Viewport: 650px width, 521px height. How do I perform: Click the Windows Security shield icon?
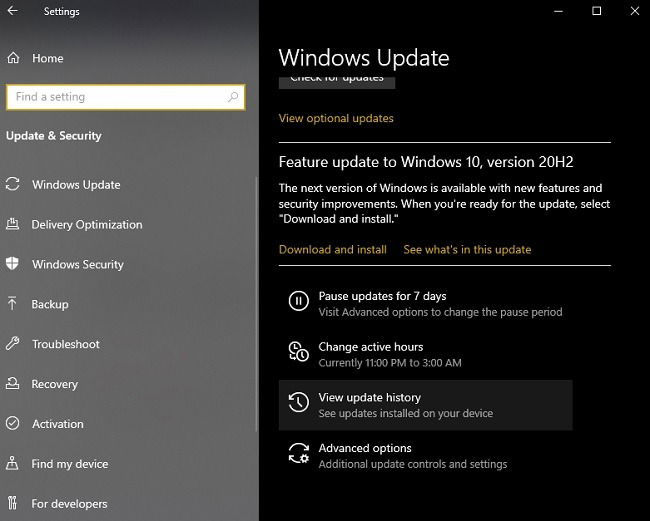click(x=12, y=264)
